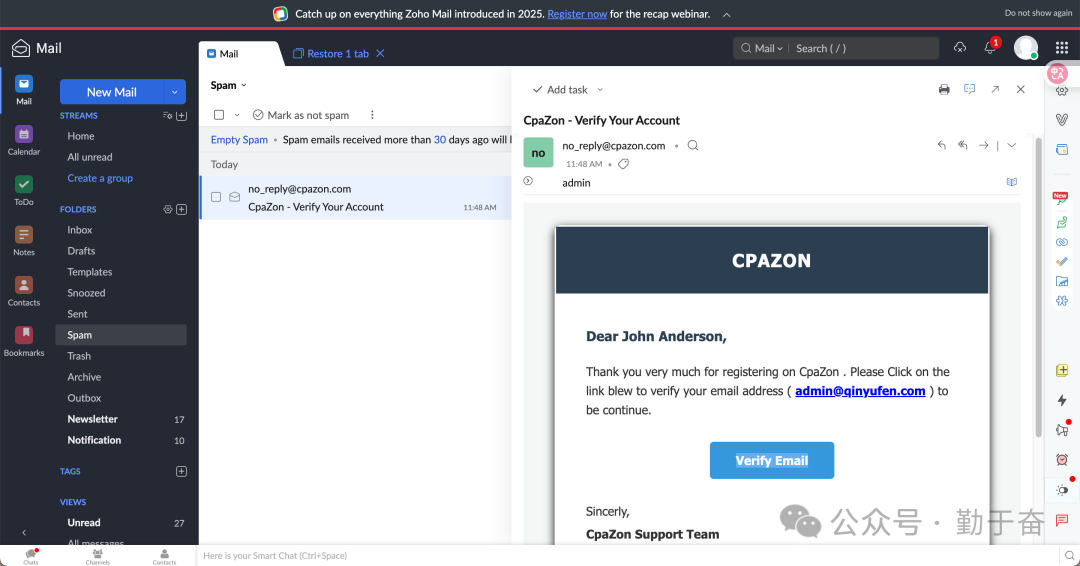Image resolution: width=1080 pixels, height=566 pixels.
Task: Add new tag plus icon
Action: pyautogui.click(x=181, y=472)
